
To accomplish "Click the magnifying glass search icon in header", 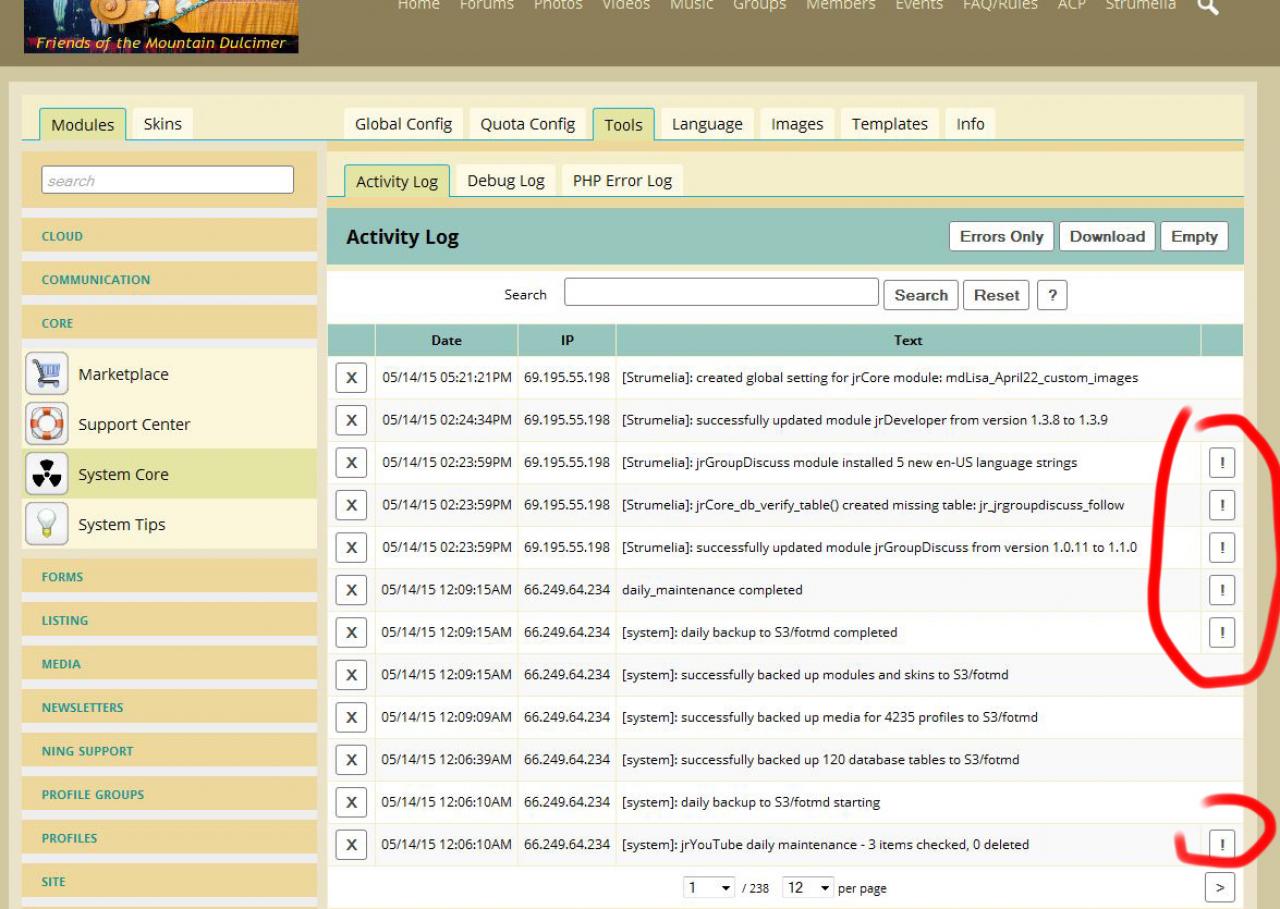I will click(x=1208, y=6).
